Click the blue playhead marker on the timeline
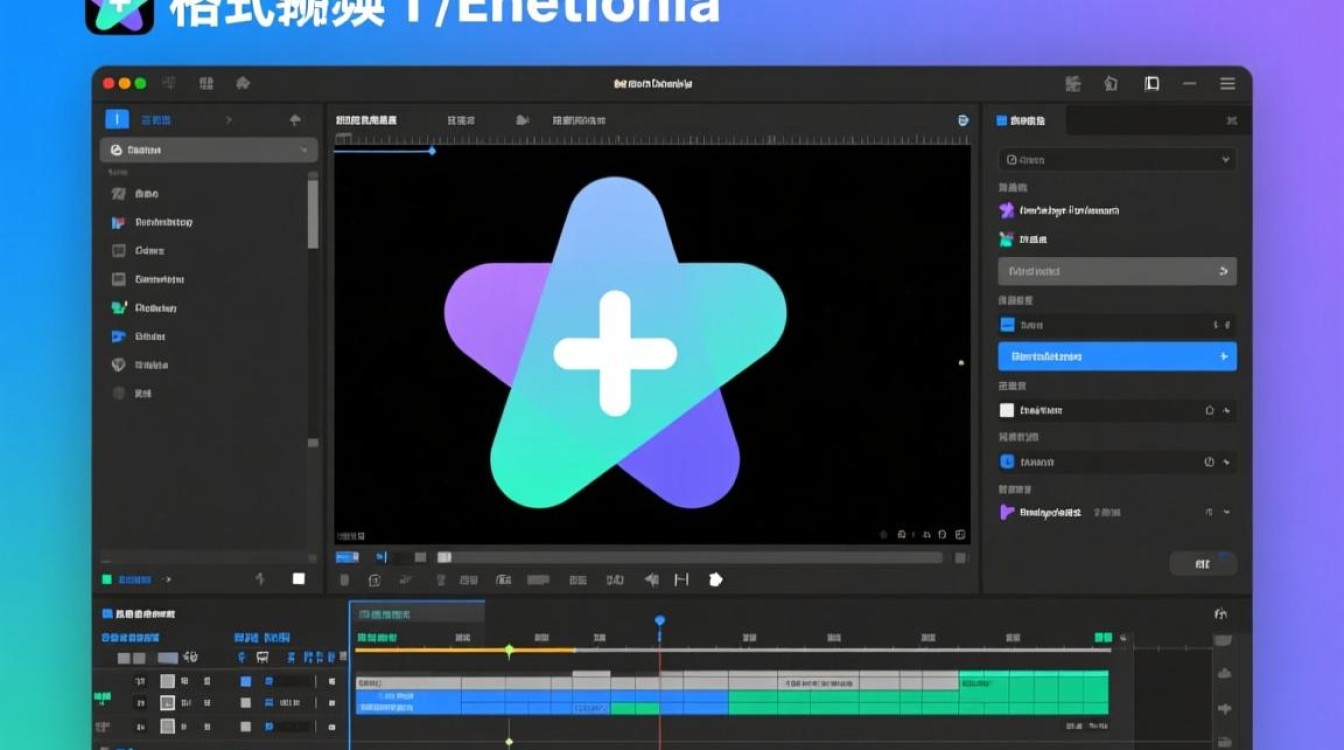The width and height of the screenshot is (1344, 750). (x=659, y=621)
